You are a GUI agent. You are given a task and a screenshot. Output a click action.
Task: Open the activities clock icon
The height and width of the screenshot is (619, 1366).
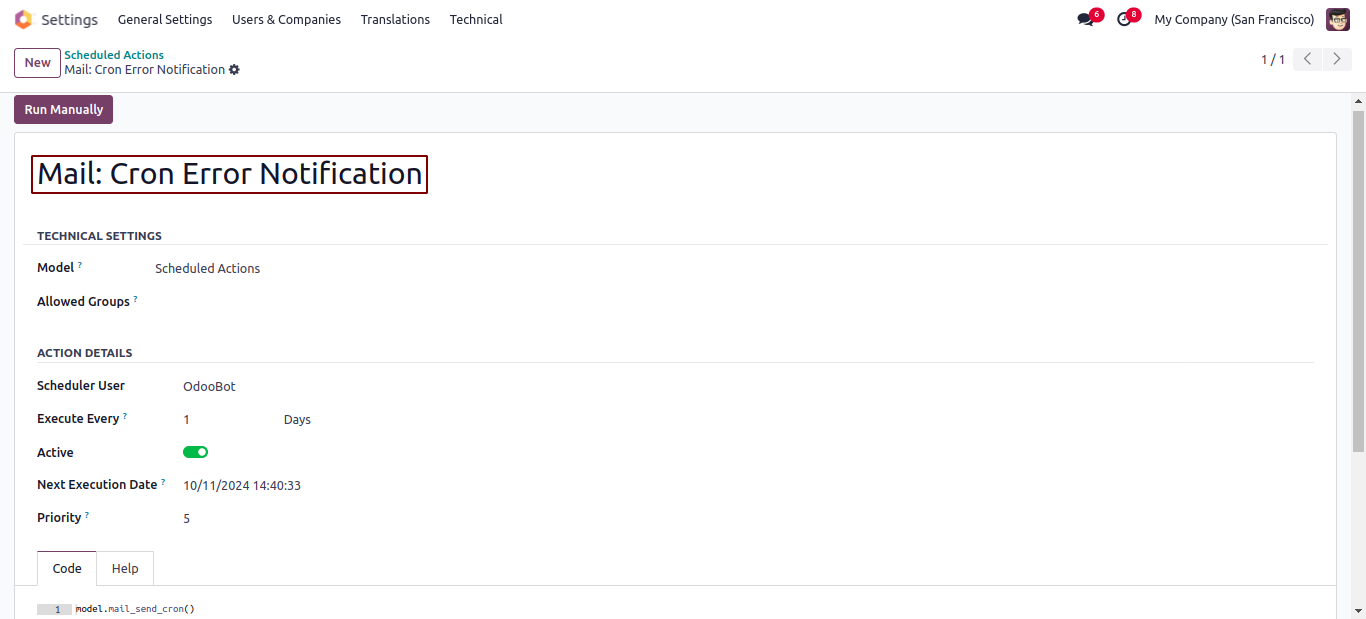[1124, 20]
